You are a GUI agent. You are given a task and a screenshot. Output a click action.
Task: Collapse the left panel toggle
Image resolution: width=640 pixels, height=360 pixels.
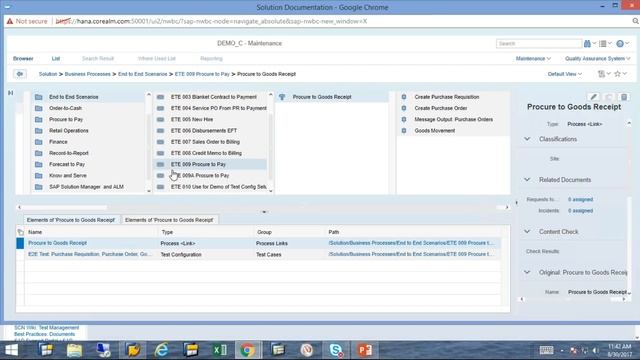[x=11, y=93]
